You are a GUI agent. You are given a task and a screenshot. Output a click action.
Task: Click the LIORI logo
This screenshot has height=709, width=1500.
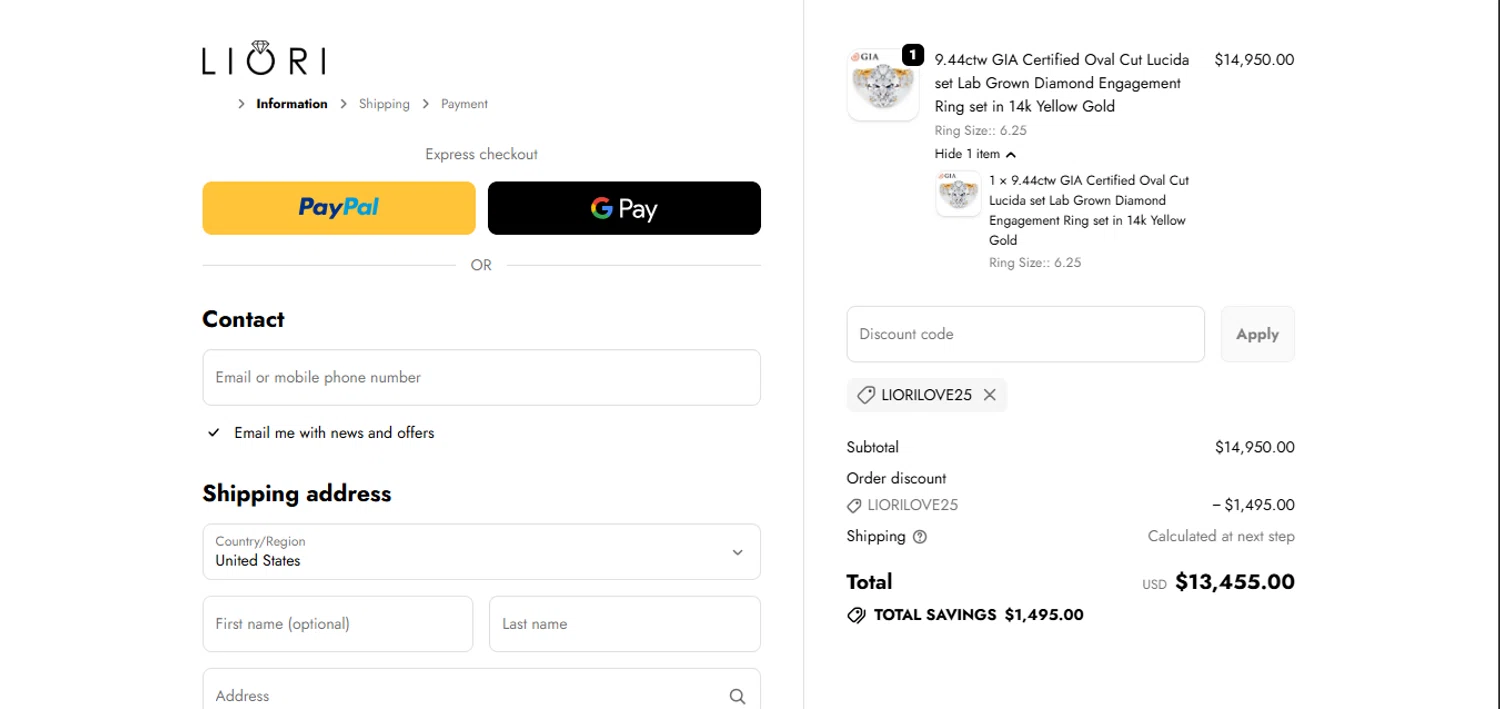pos(264,58)
